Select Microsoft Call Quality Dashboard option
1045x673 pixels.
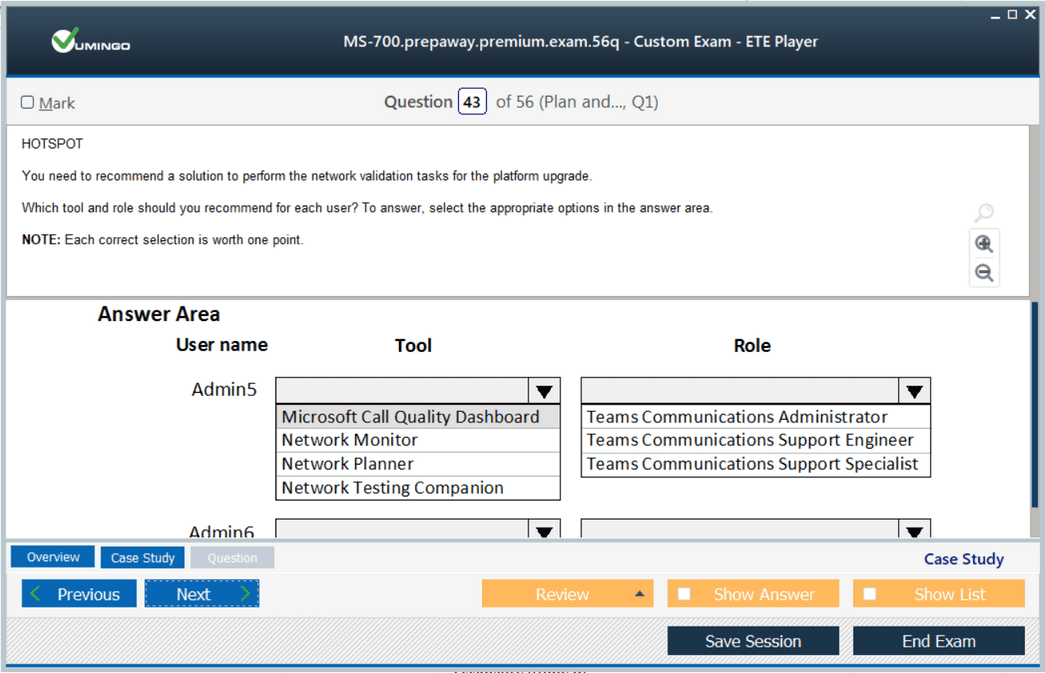(x=410, y=417)
